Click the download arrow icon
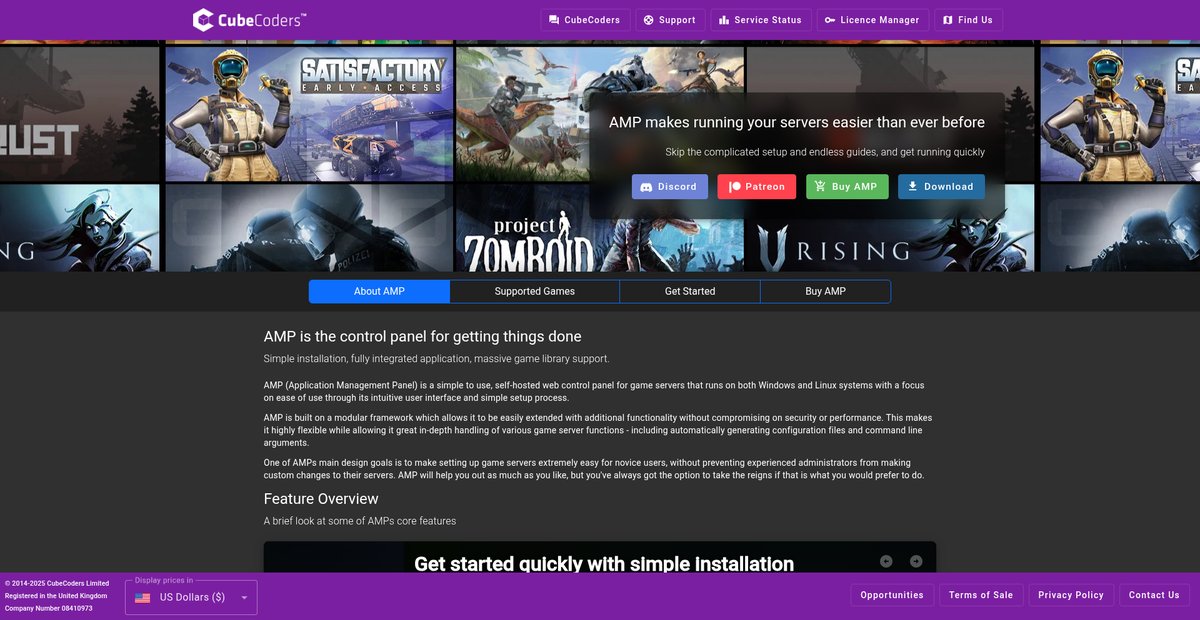1200x620 pixels. tap(912, 187)
